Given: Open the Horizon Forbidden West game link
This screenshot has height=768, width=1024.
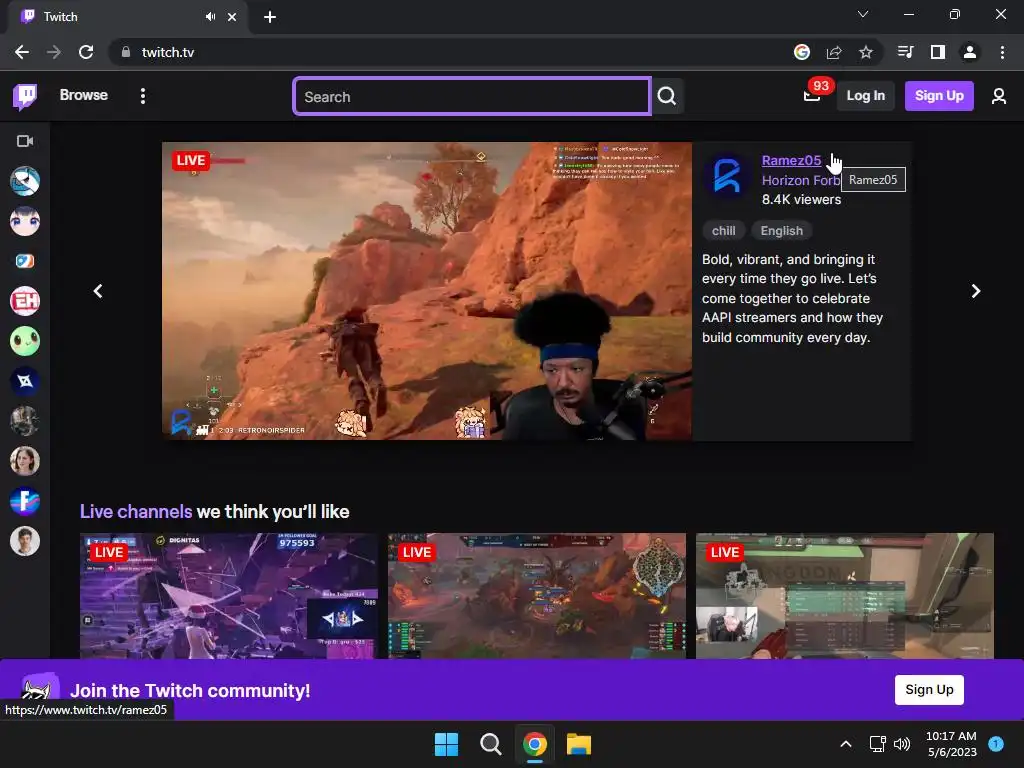Looking at the screenshot, I should click(801, 181).
